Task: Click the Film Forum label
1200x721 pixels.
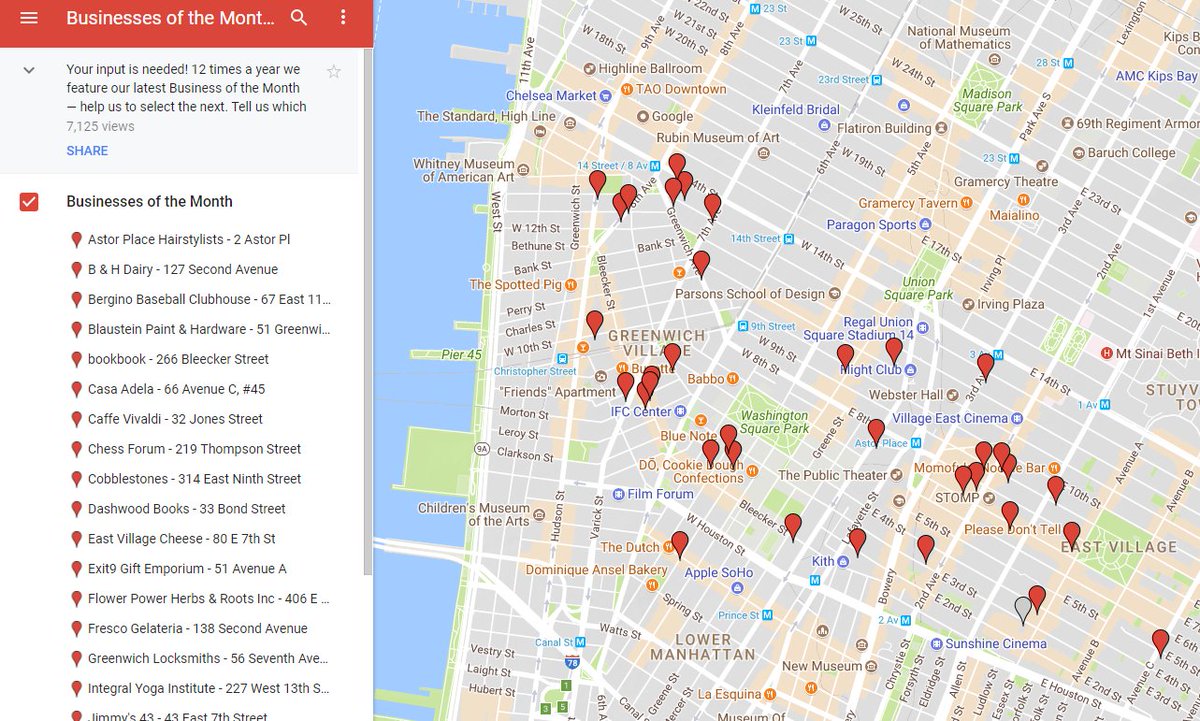Action: pyautogui.click(x=661, y=494)
